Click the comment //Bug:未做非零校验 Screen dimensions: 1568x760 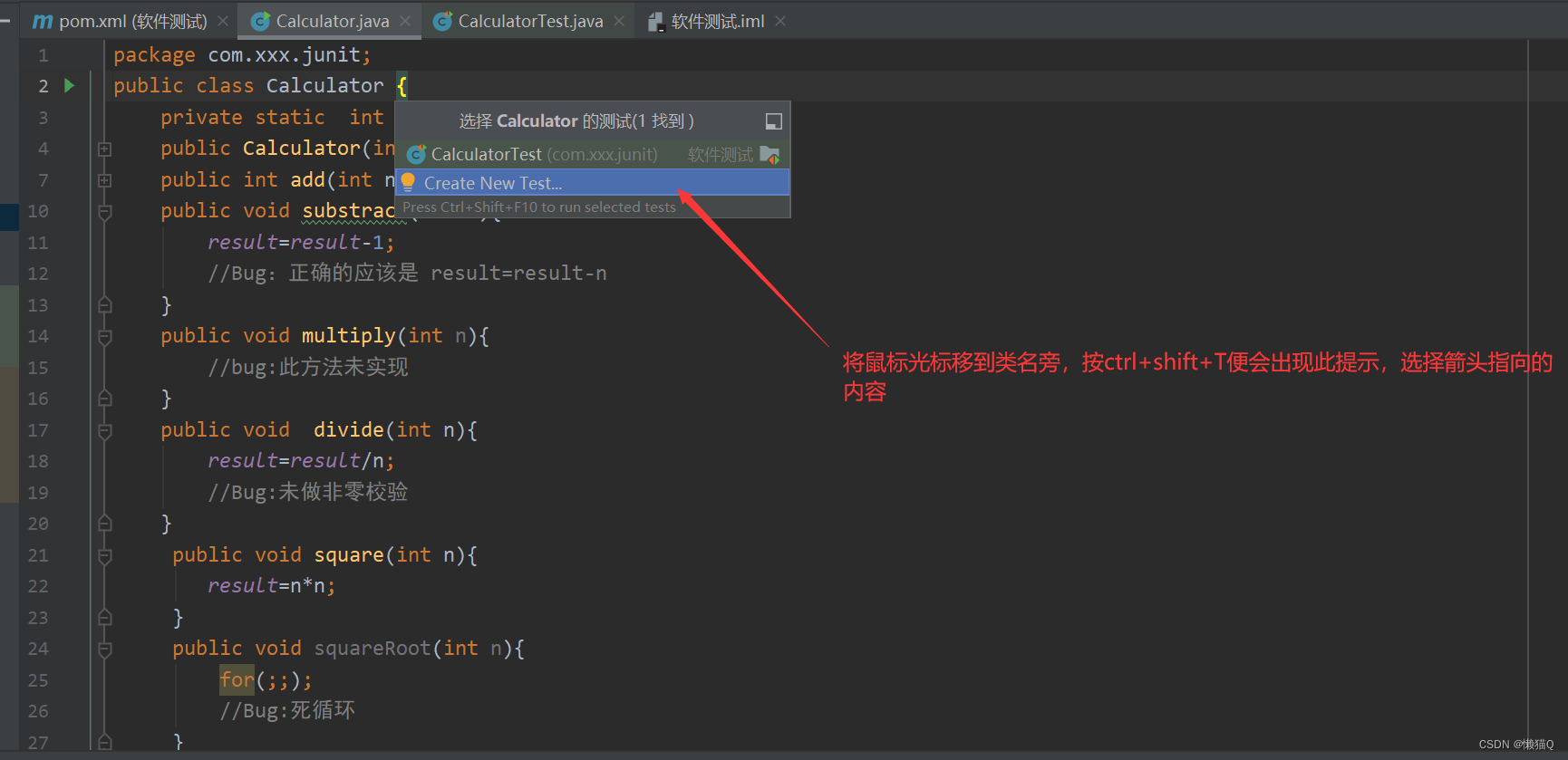pos(308,492)
